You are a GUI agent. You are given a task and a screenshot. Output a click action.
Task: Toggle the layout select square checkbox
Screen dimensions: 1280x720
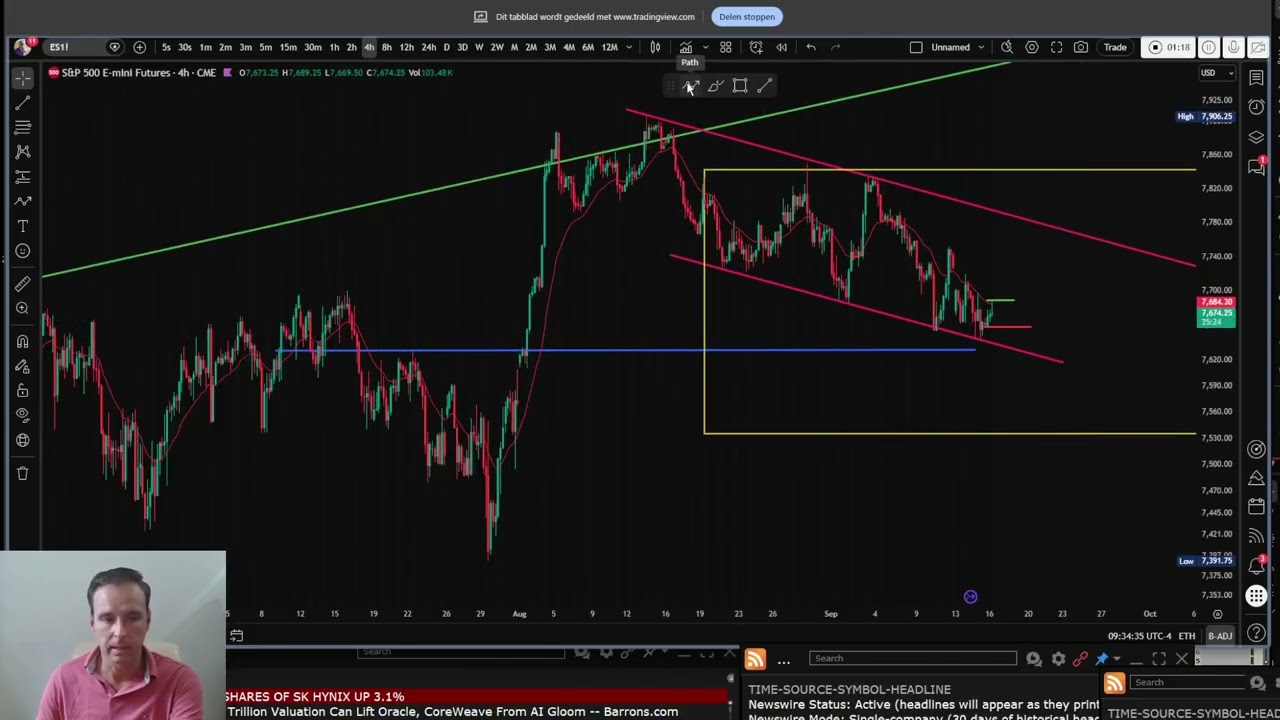click(916, 47)
